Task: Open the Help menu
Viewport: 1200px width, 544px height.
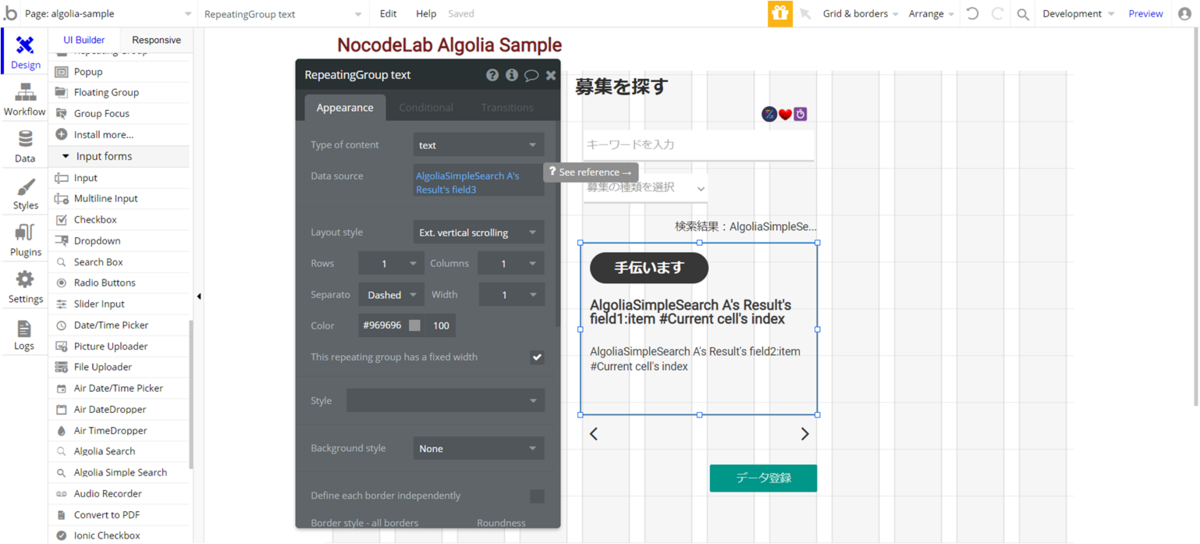Action: click(426, 14)
